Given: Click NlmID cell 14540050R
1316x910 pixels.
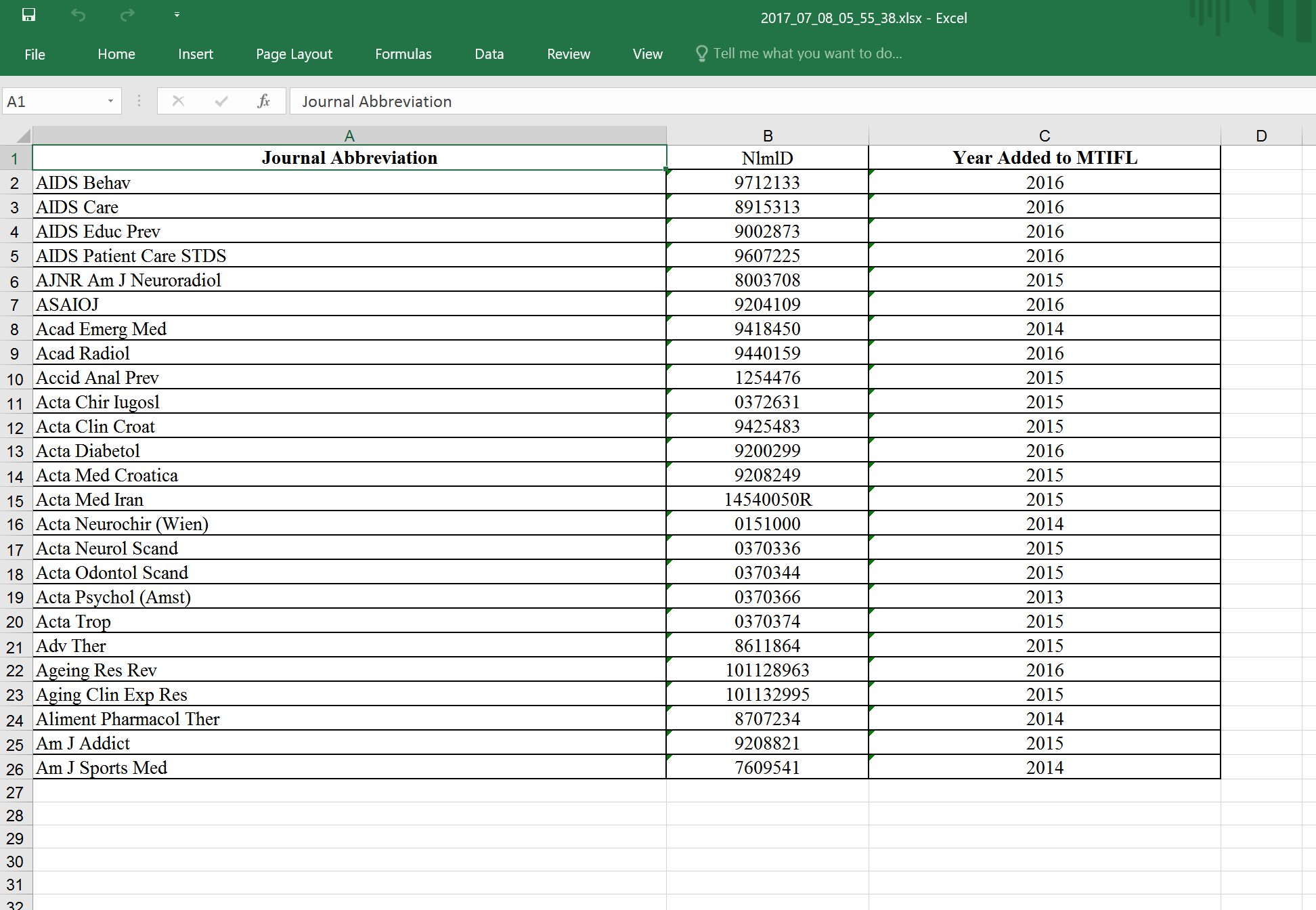Looking at the screenshot, I should pos(768,499).
